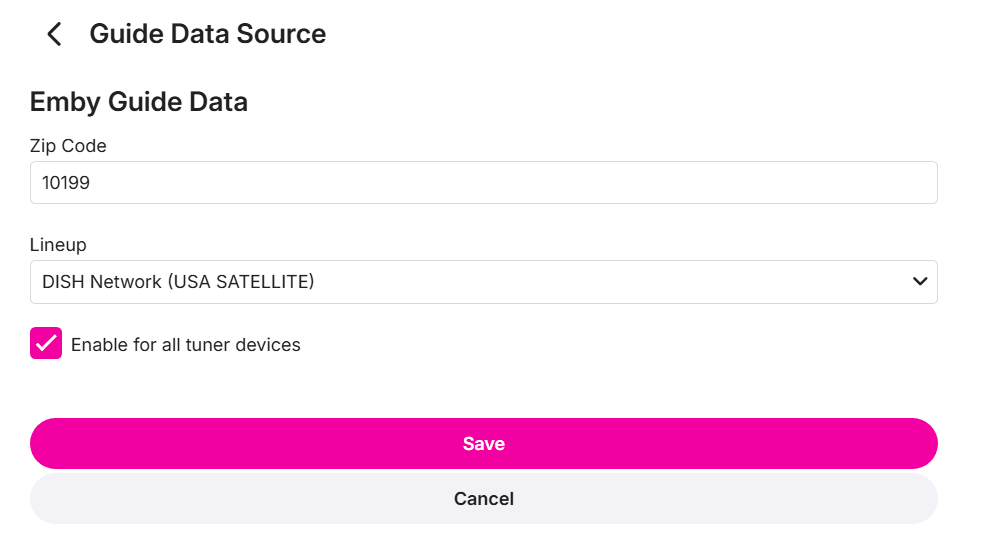Click the checkmark icon in pink box
The height and width of the screenshot is (535, 994).
[x=46, y=344]
